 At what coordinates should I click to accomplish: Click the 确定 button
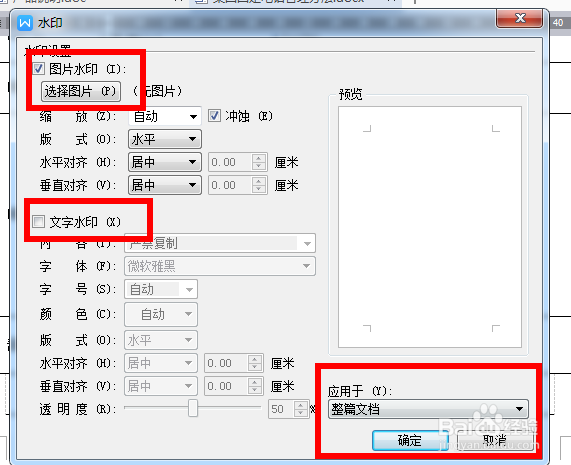pos(410,440)
